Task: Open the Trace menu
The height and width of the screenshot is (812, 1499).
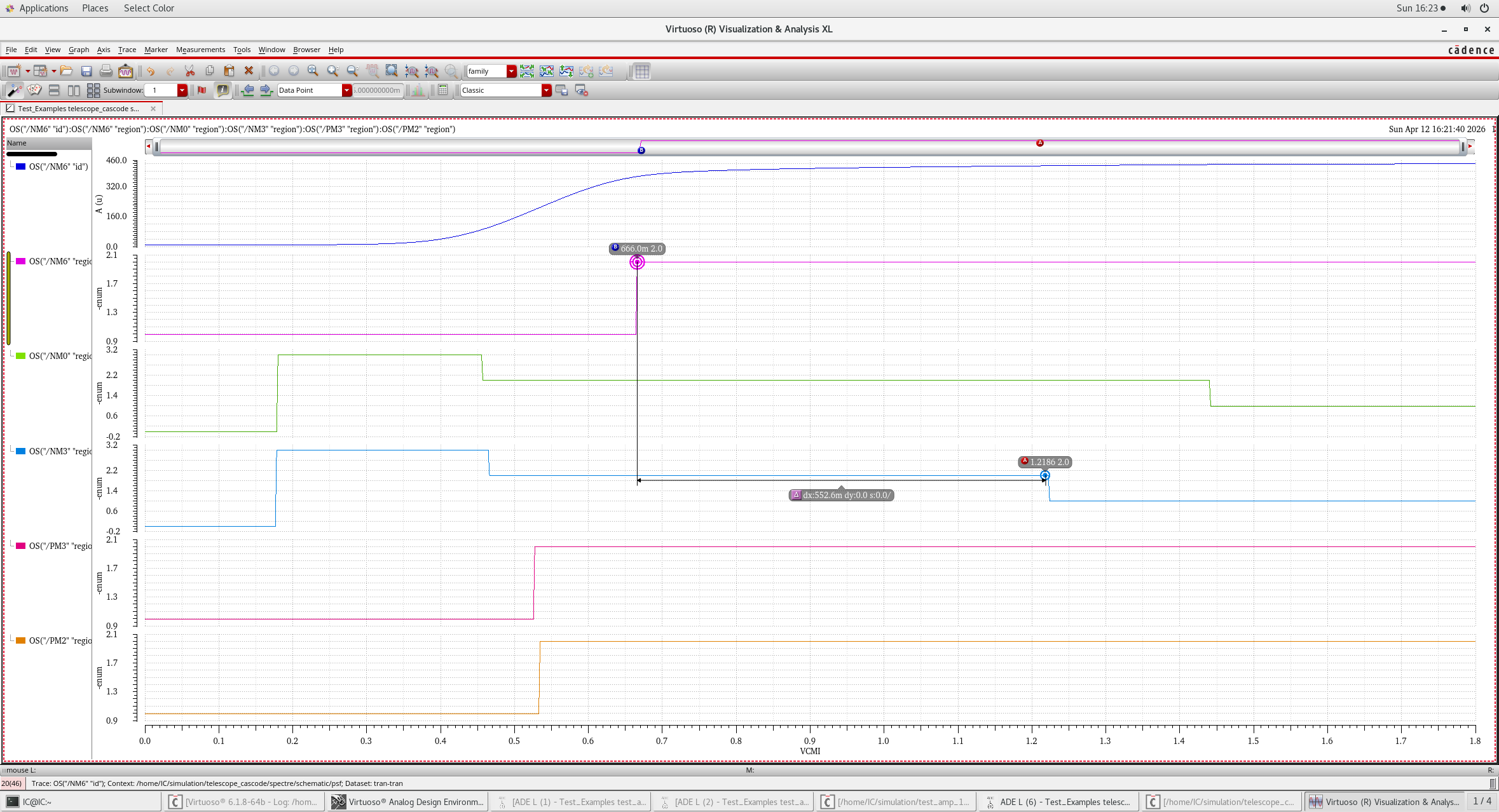Action: tap(127, 50)
